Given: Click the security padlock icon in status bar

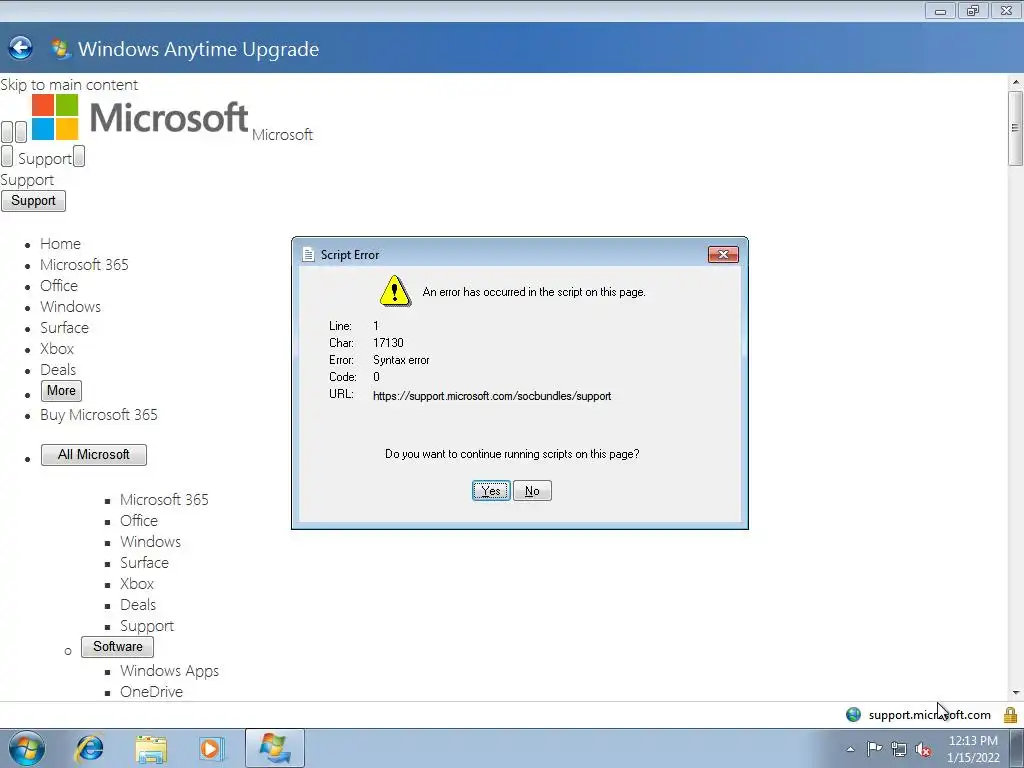Looking at the screenshot, I should pyautogui.click(x=1010, y=714).
